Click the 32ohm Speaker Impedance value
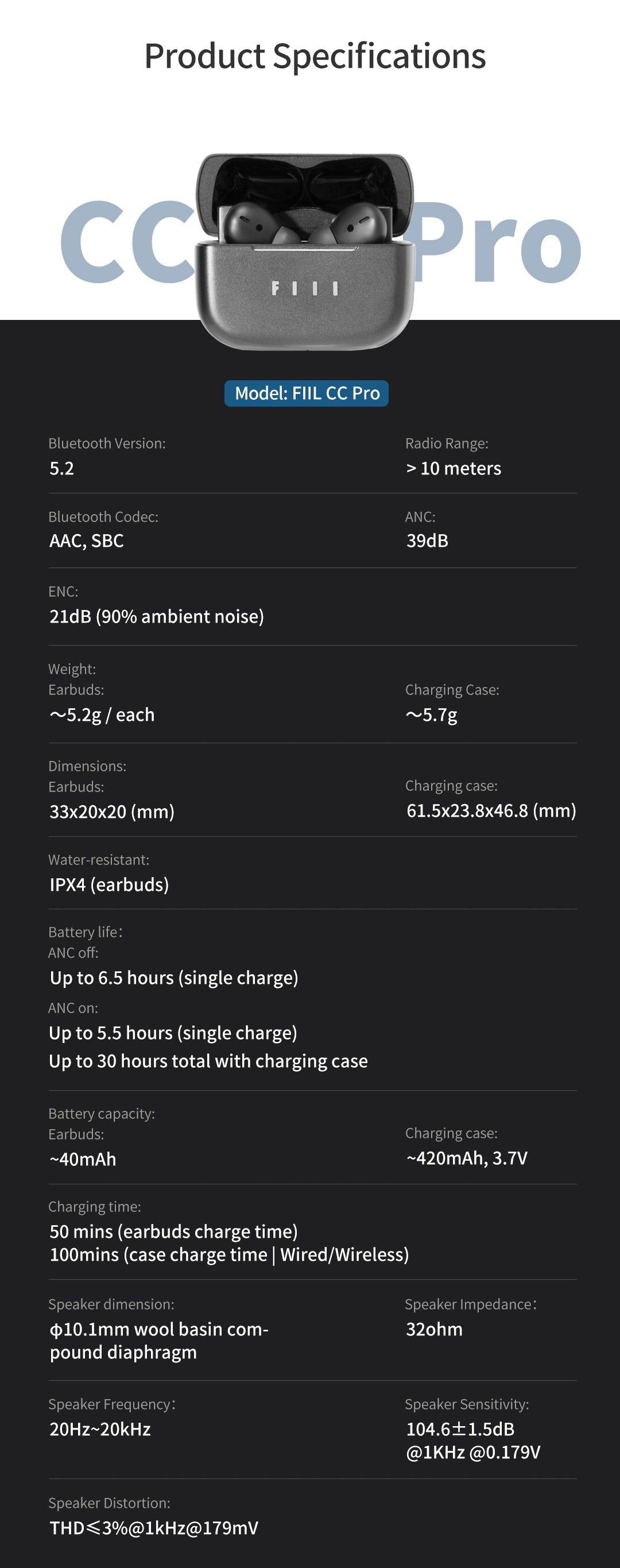The image size is (620, 1568). (434, 1329)
